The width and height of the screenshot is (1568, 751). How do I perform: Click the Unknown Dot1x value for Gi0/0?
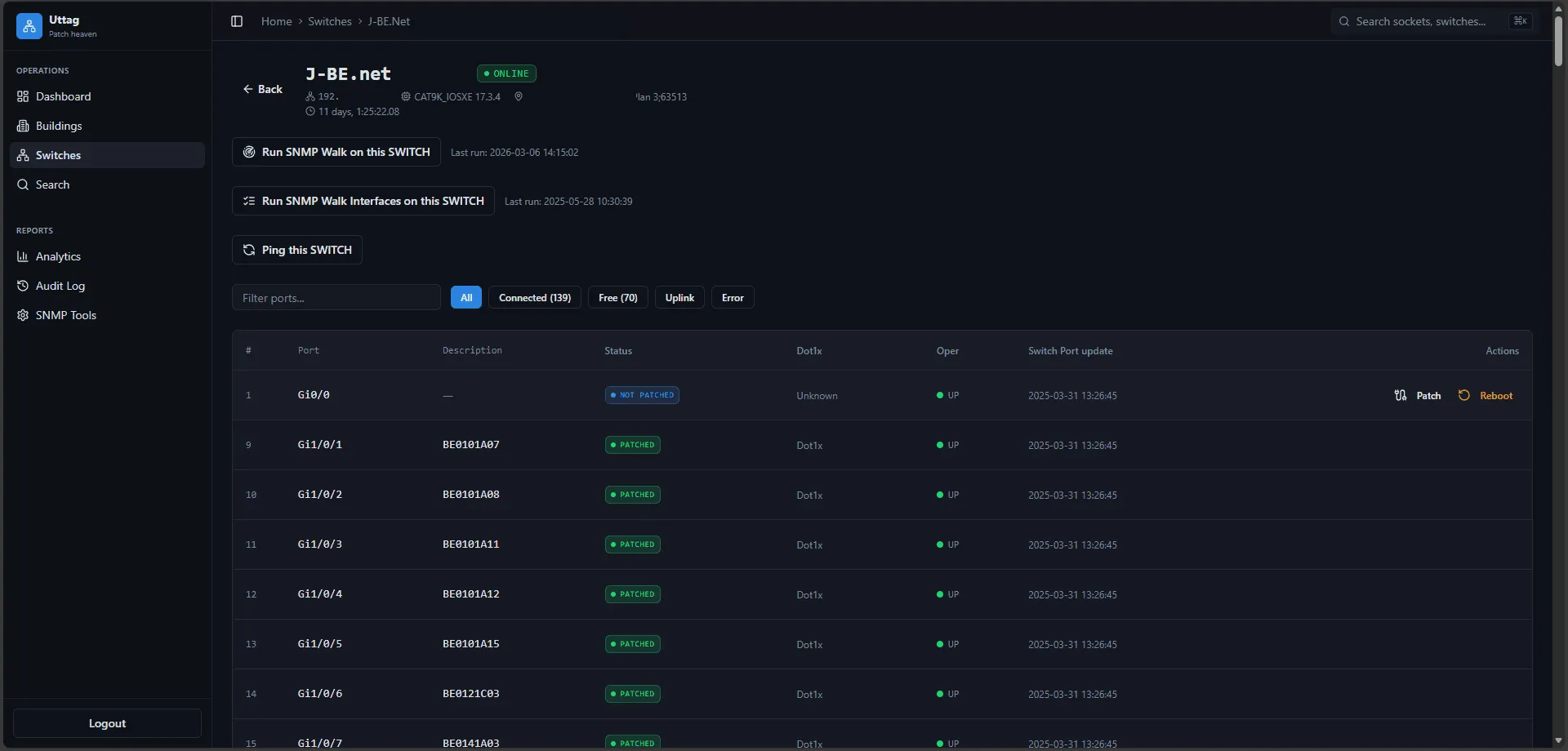coord(817,396)
